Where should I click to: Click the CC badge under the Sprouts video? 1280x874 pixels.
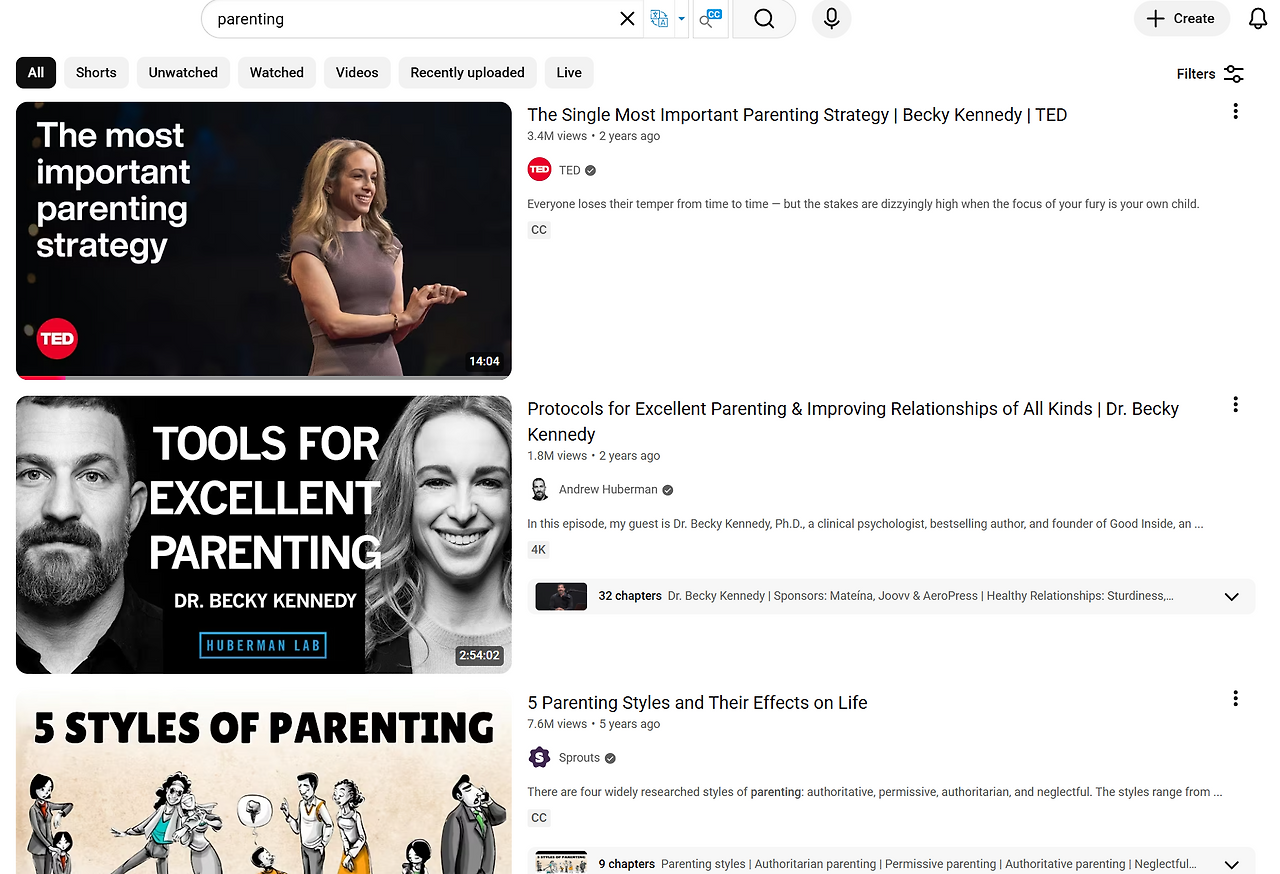(x=539, y=818)
